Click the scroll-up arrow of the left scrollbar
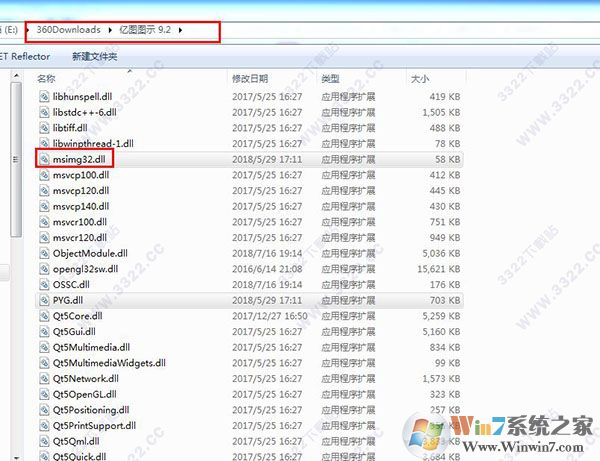The image size is (600, 461). [x=16, y=76]
